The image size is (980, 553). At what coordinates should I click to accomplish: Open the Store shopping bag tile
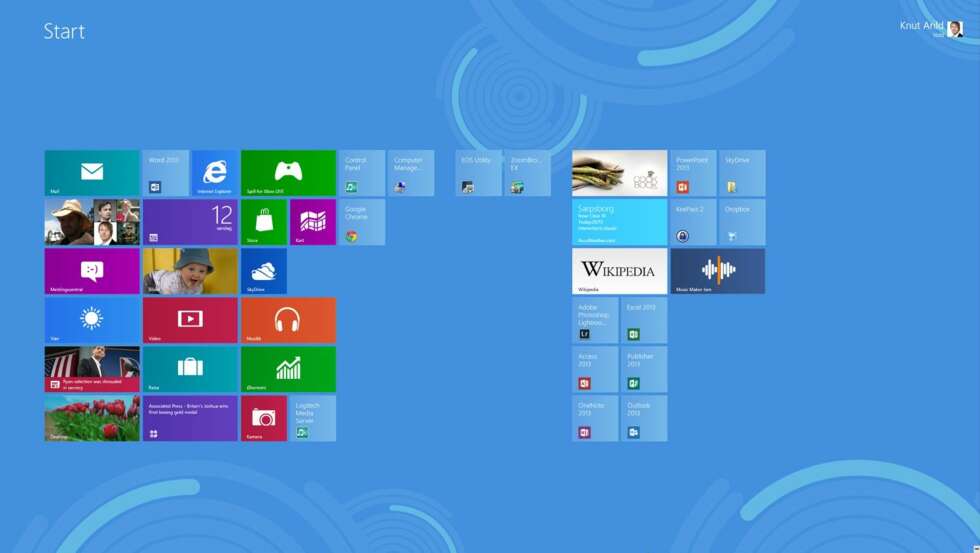point(264,222)
